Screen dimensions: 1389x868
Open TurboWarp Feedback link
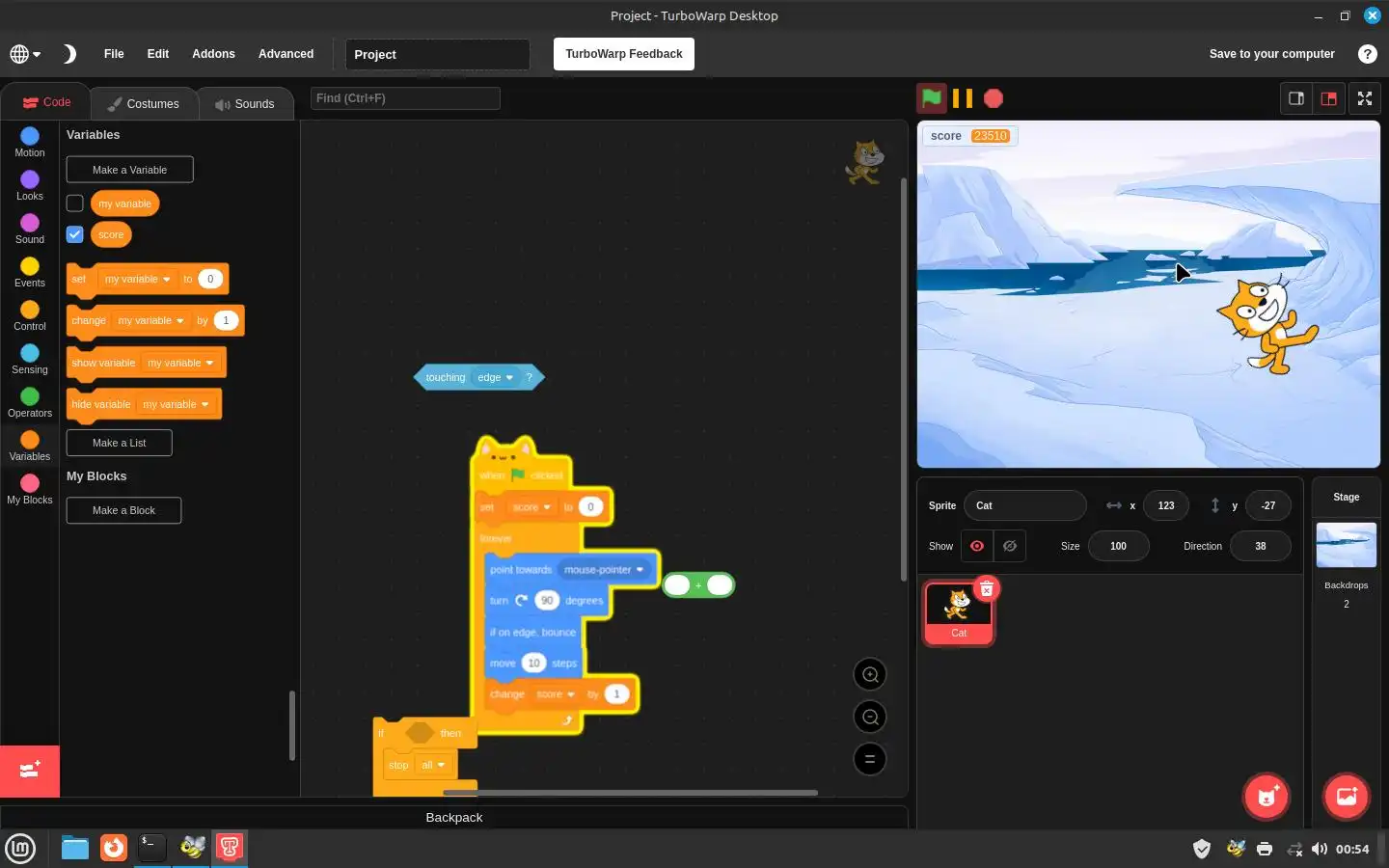624,54
